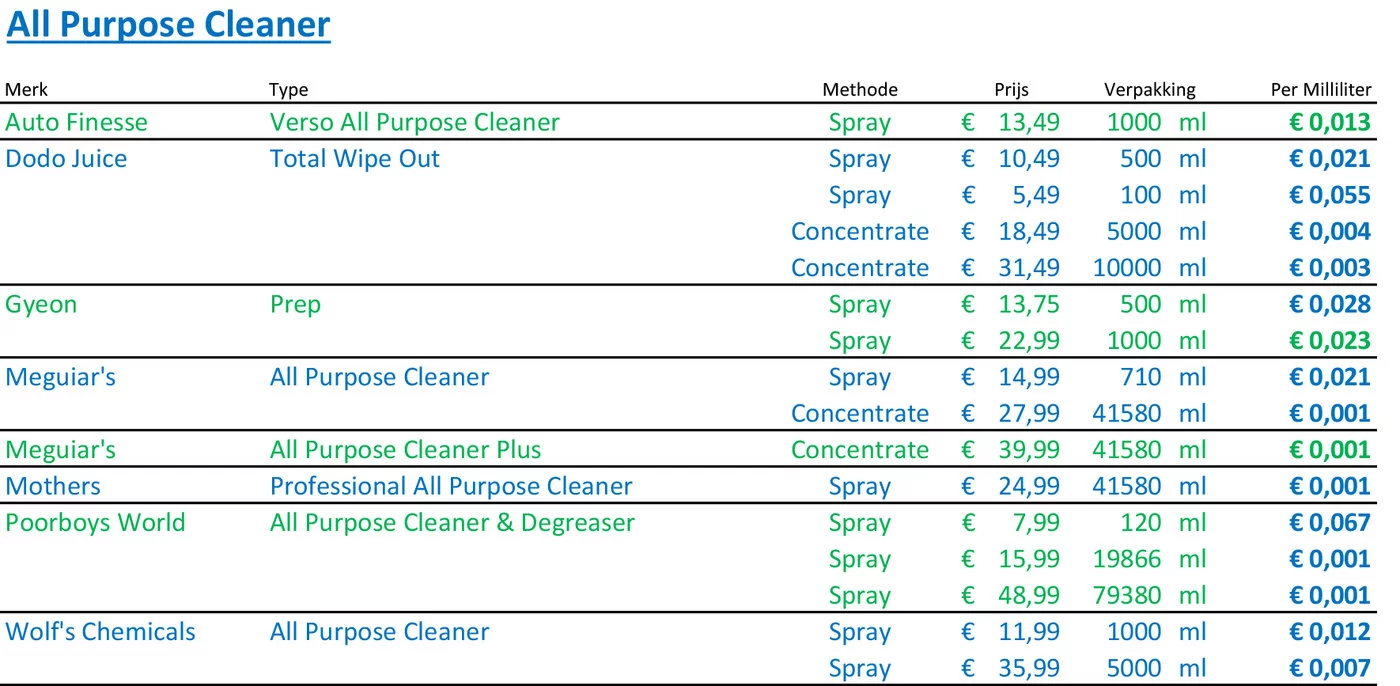Select the Gyeon Prep type cell
The image size is (1400, 686).
(295, 305)
